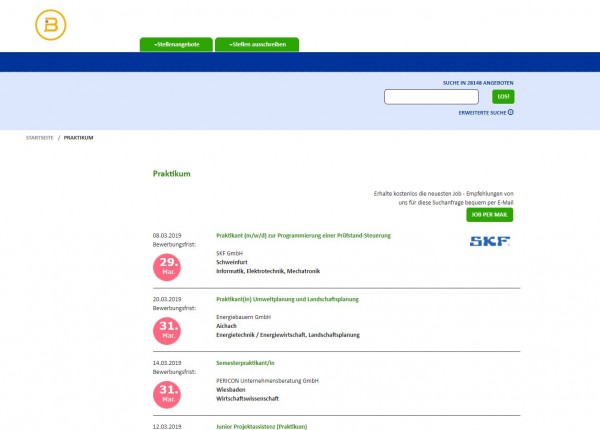This screenshot has width=600, height=430.
Task: Click the yellow B logo
Action: point(50,25)
